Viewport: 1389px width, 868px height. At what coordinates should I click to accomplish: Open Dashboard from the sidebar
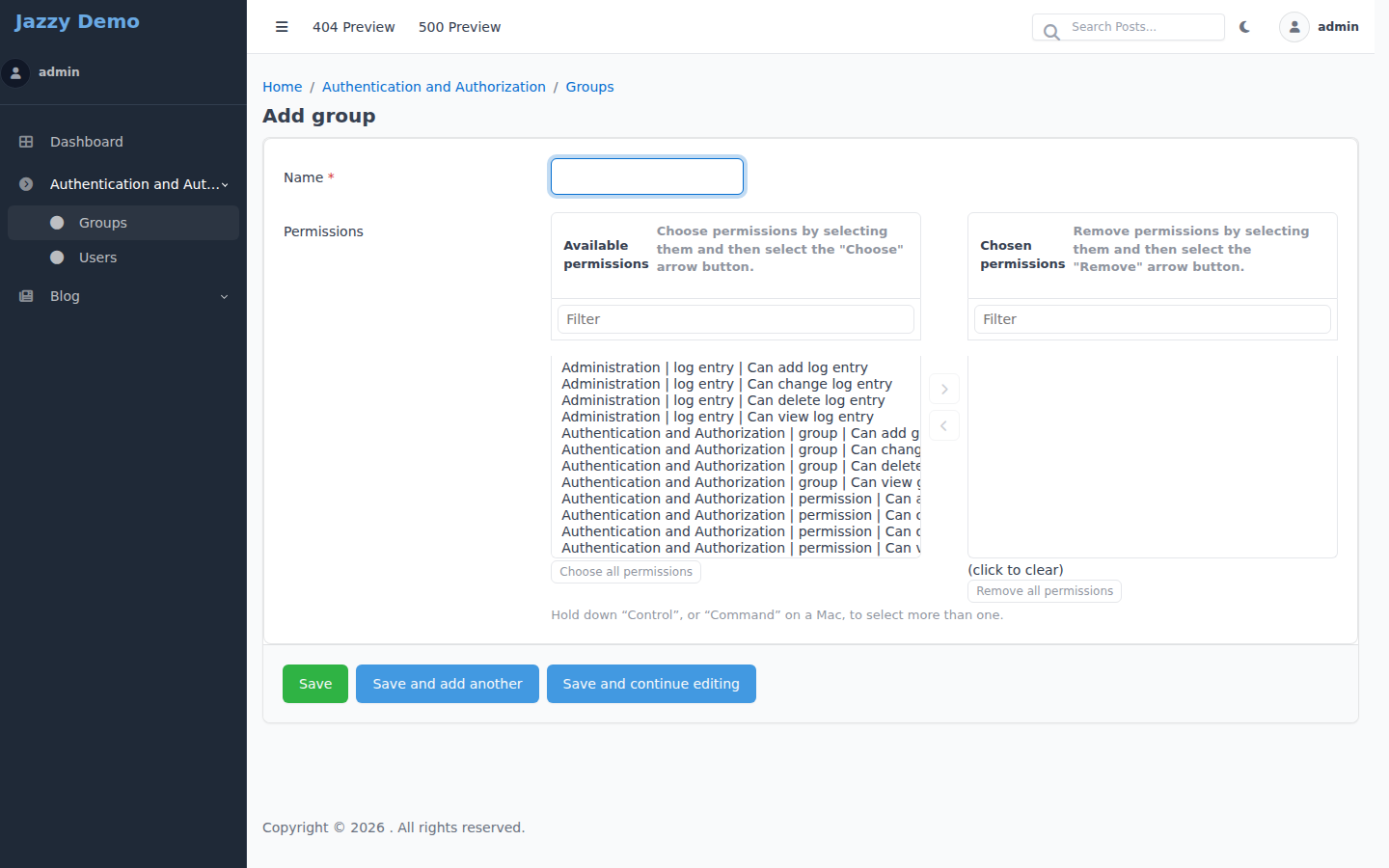pos(123,142)
